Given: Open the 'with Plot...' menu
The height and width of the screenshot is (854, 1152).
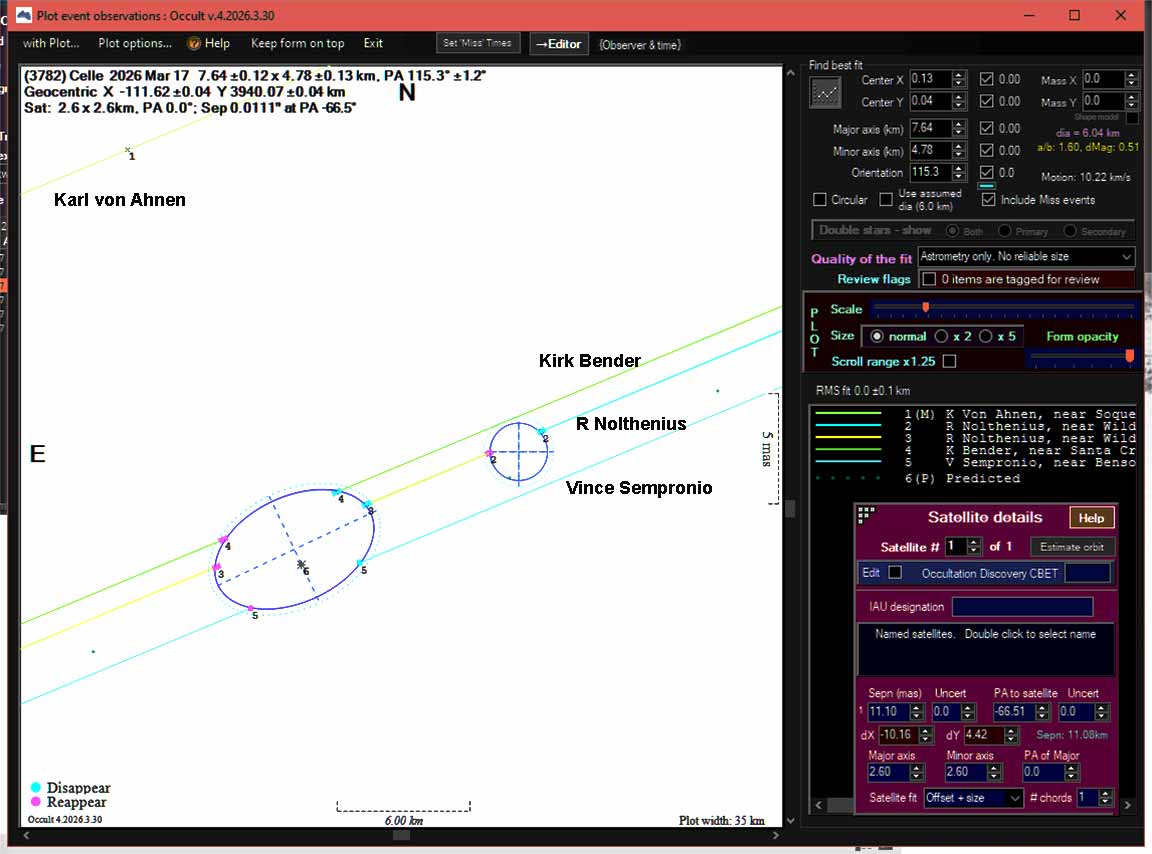Looking at the screenshot, I should pos(50,43).
